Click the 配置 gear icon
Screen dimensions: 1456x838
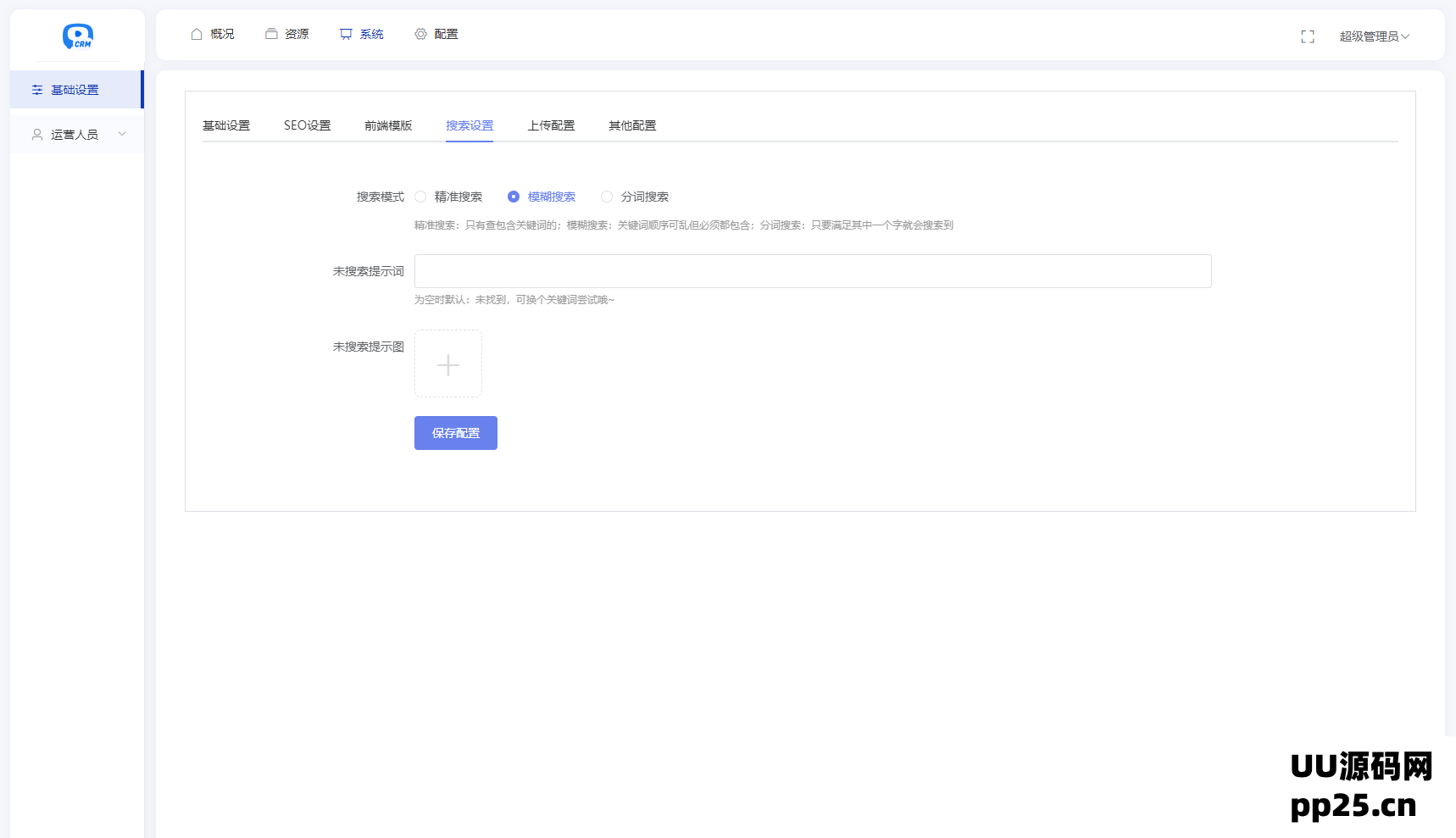(420, 34)
